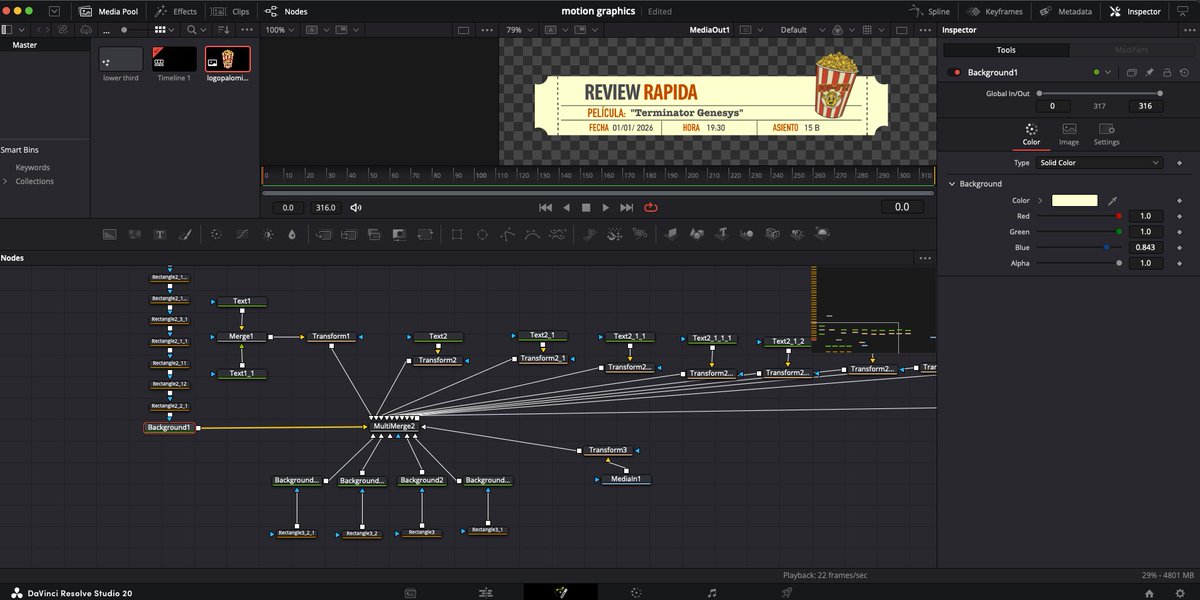Open the Fairlight page in bottom bar
Viewport: 1200px width, 600px height.
click(711, 592)
